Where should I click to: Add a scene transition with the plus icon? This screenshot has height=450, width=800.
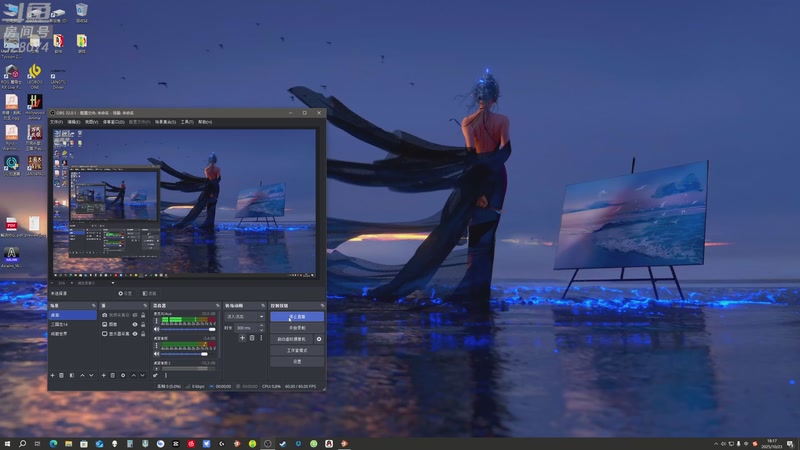click(x=242, y=338)
